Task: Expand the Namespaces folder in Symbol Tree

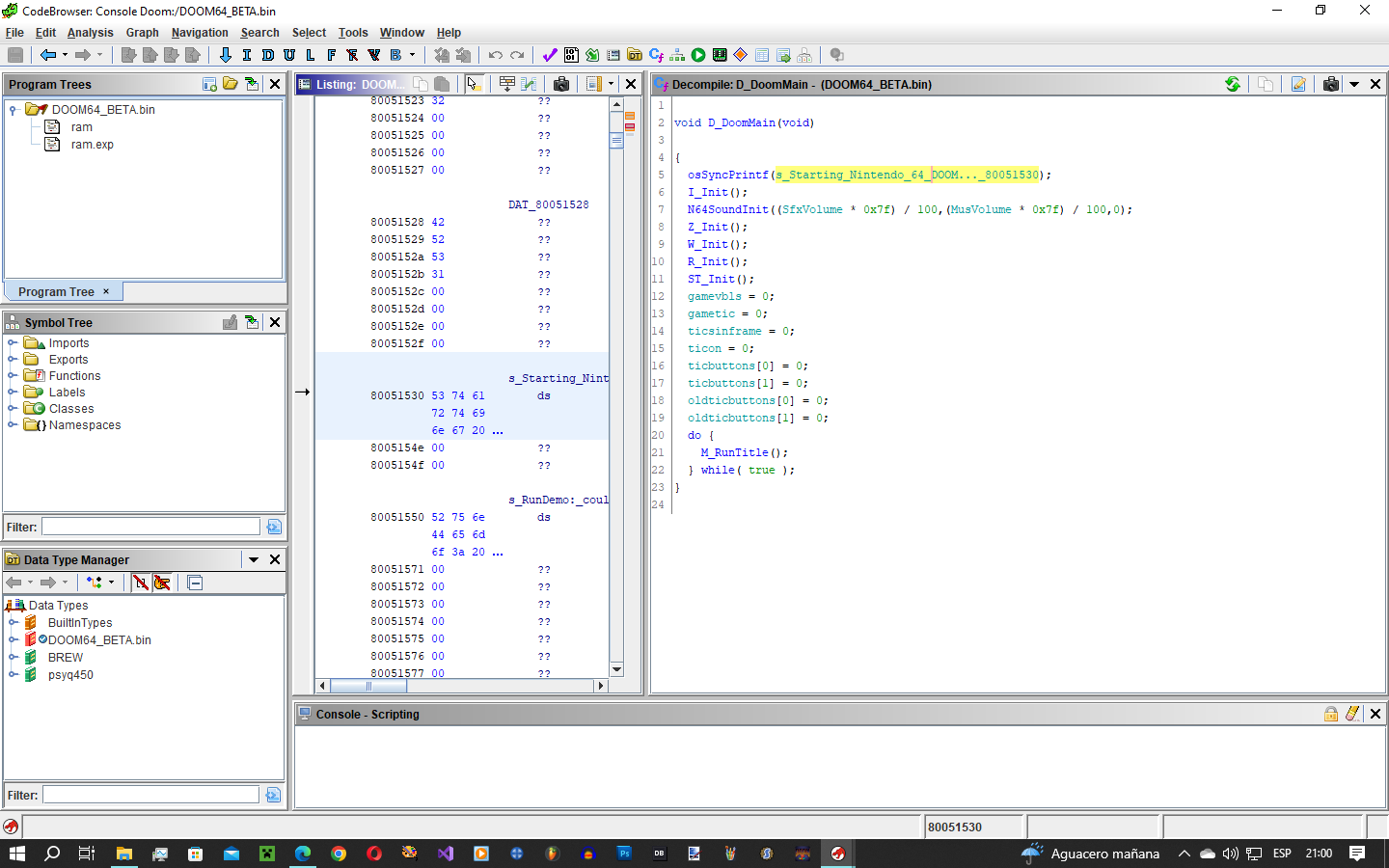Action: (13, 425)
